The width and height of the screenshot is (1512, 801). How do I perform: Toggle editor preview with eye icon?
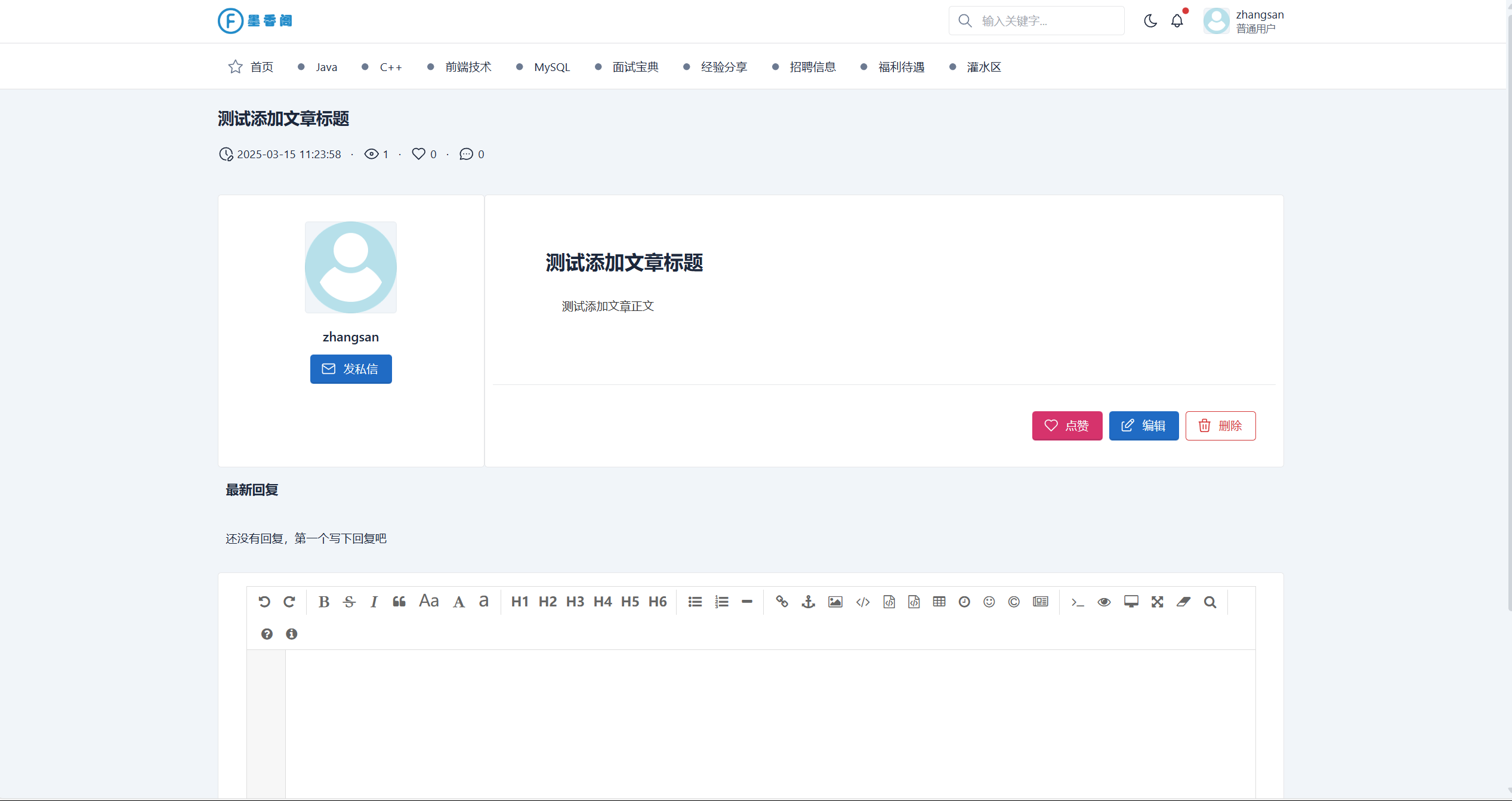coord(1104,602)
